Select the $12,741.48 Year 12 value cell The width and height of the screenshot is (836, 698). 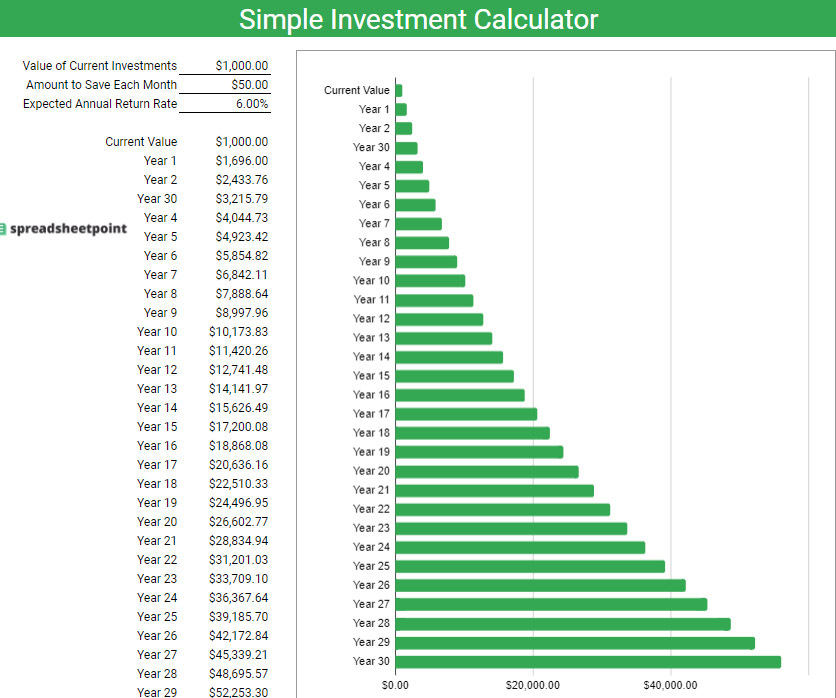coord(238,370)
